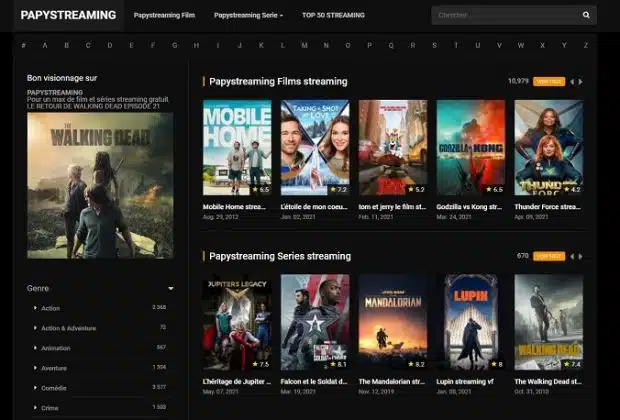620x420 pixels.
Task: Open the Papystreaming Serie dropdown menu
Action: pyautogui.click(x=248, y=15)
